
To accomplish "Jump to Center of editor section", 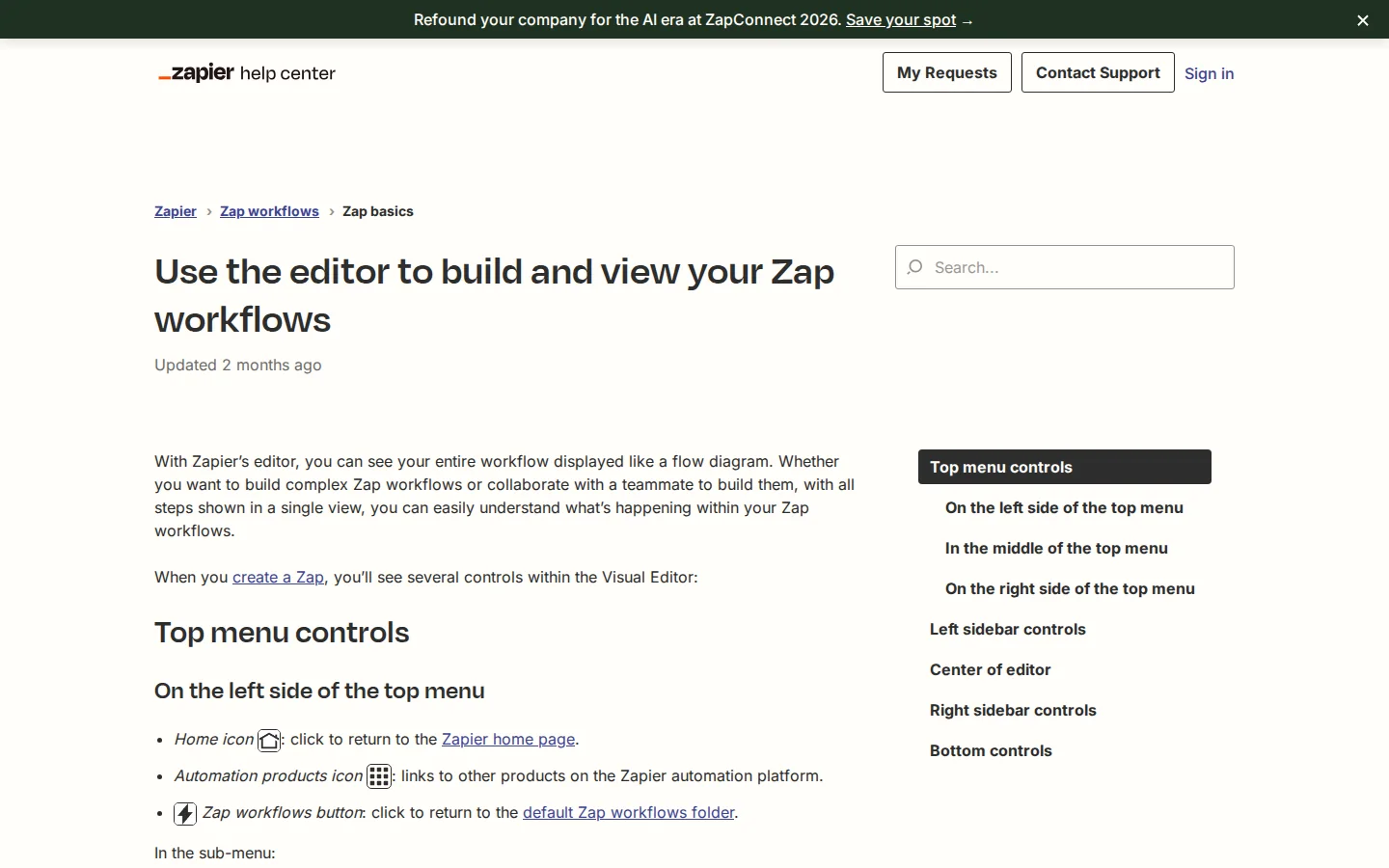I will coord(991,669).
